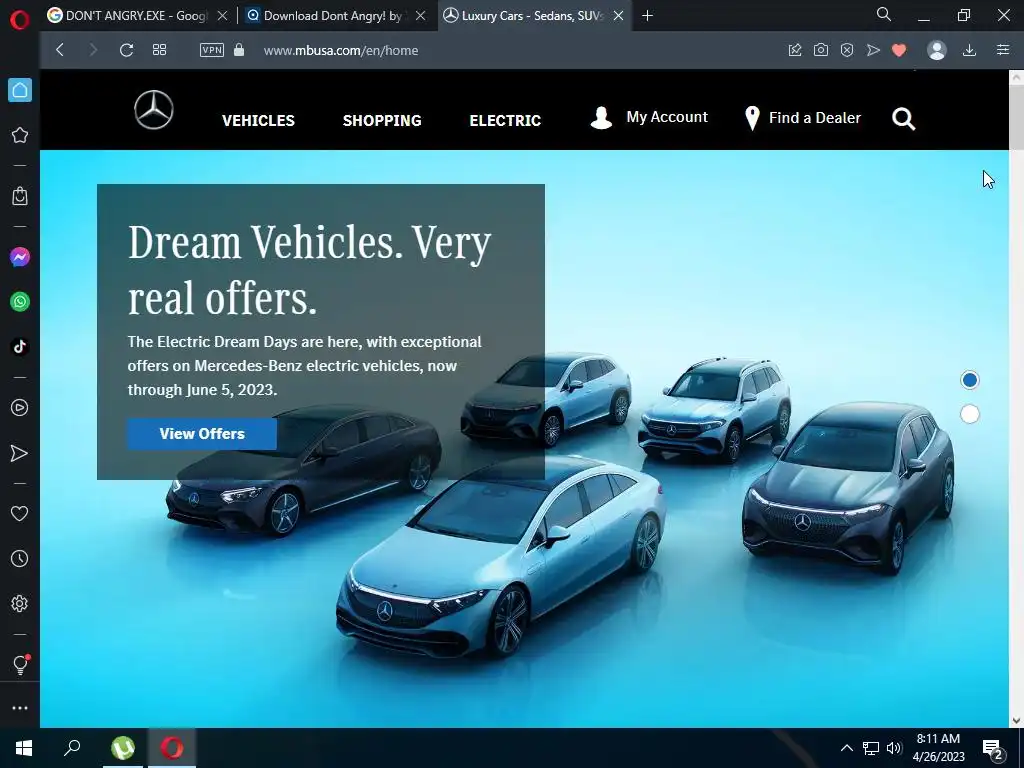Open Windows taskbar search
Image resolution: width=1024 pixels, height=768 pixels.
(72, 748)
